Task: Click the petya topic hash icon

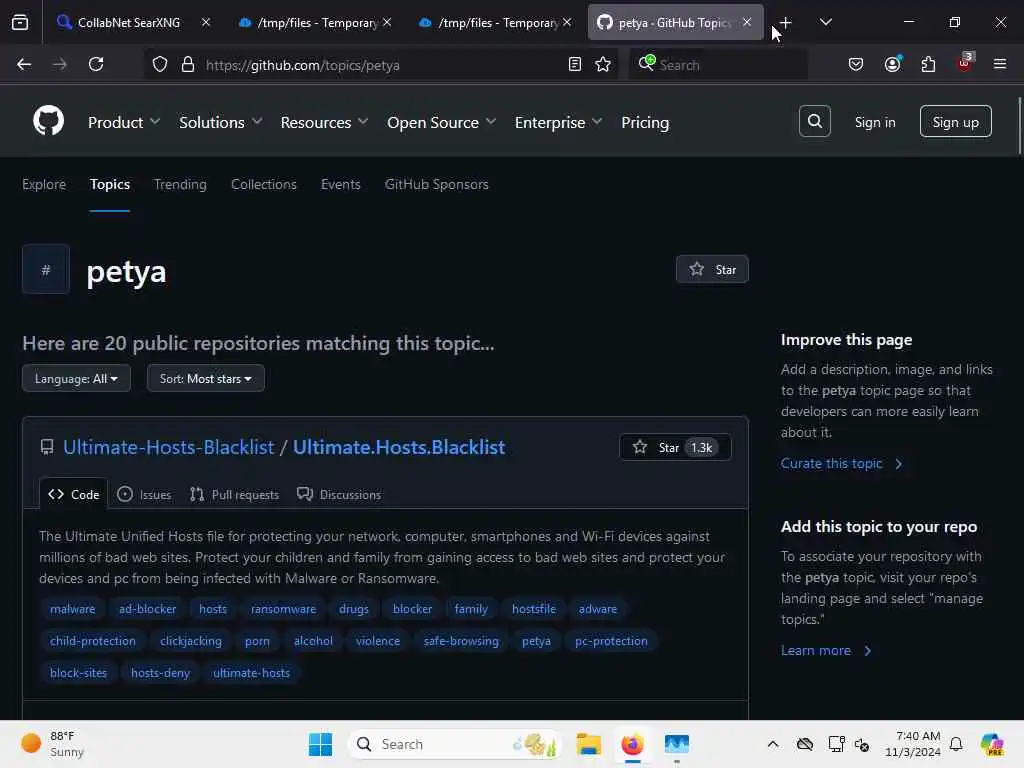Action: click(x=46, y=270)
